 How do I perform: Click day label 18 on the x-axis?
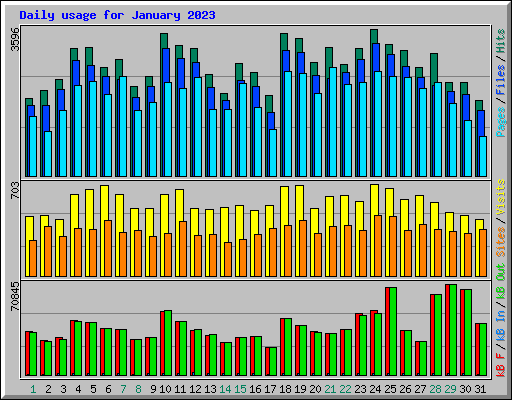[285, 389]
